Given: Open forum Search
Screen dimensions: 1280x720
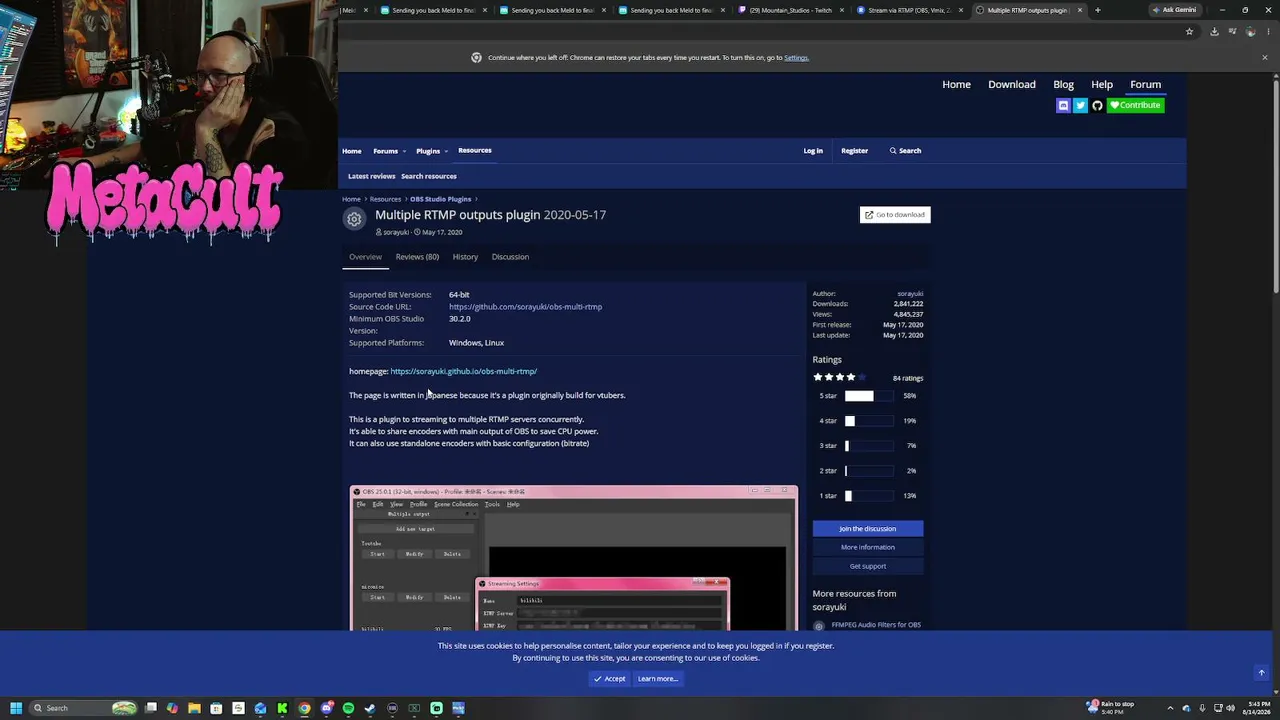Looking at the screenshot, I should 905,151.
